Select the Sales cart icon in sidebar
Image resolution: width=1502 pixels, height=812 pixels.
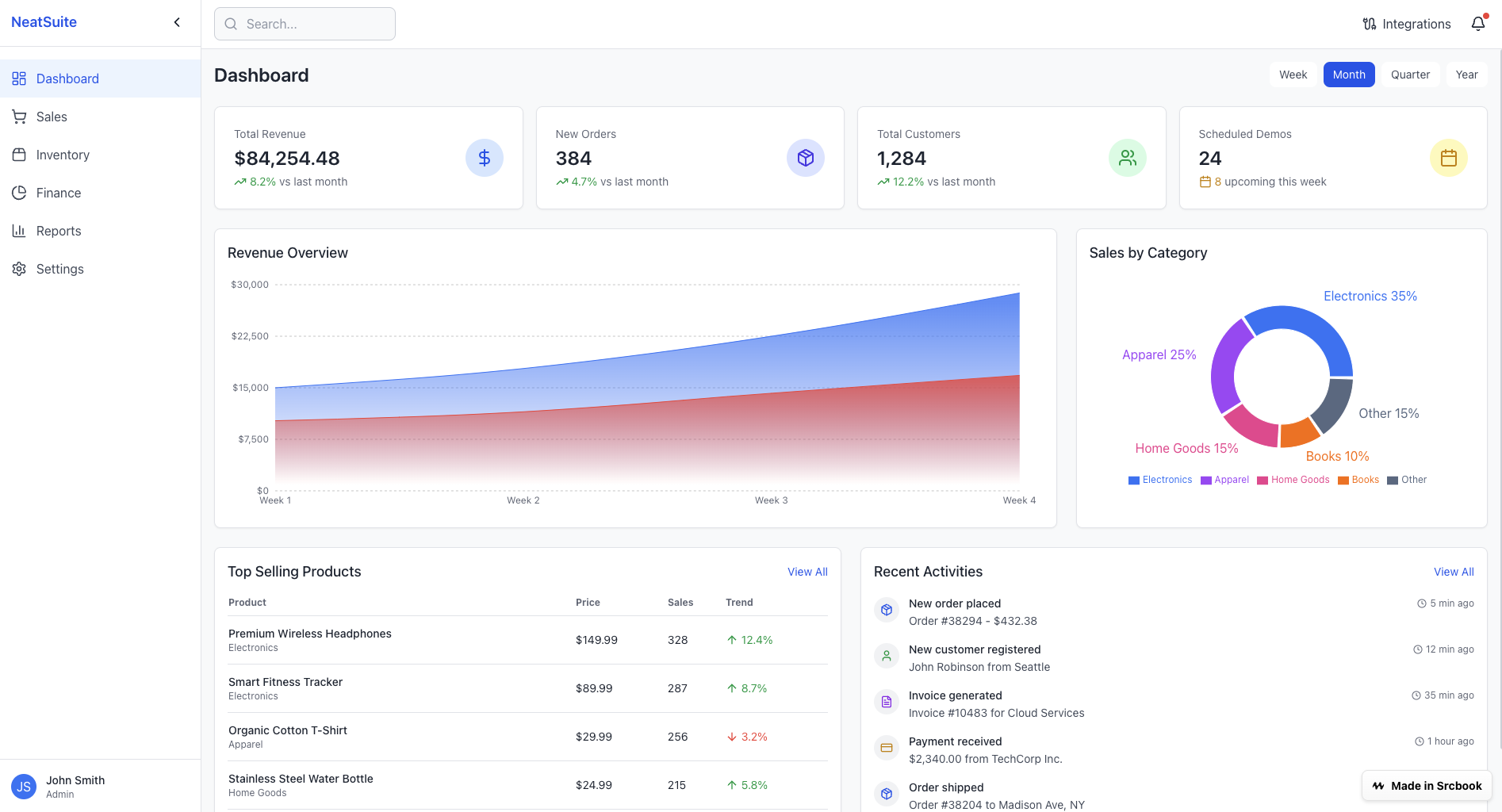19,117
